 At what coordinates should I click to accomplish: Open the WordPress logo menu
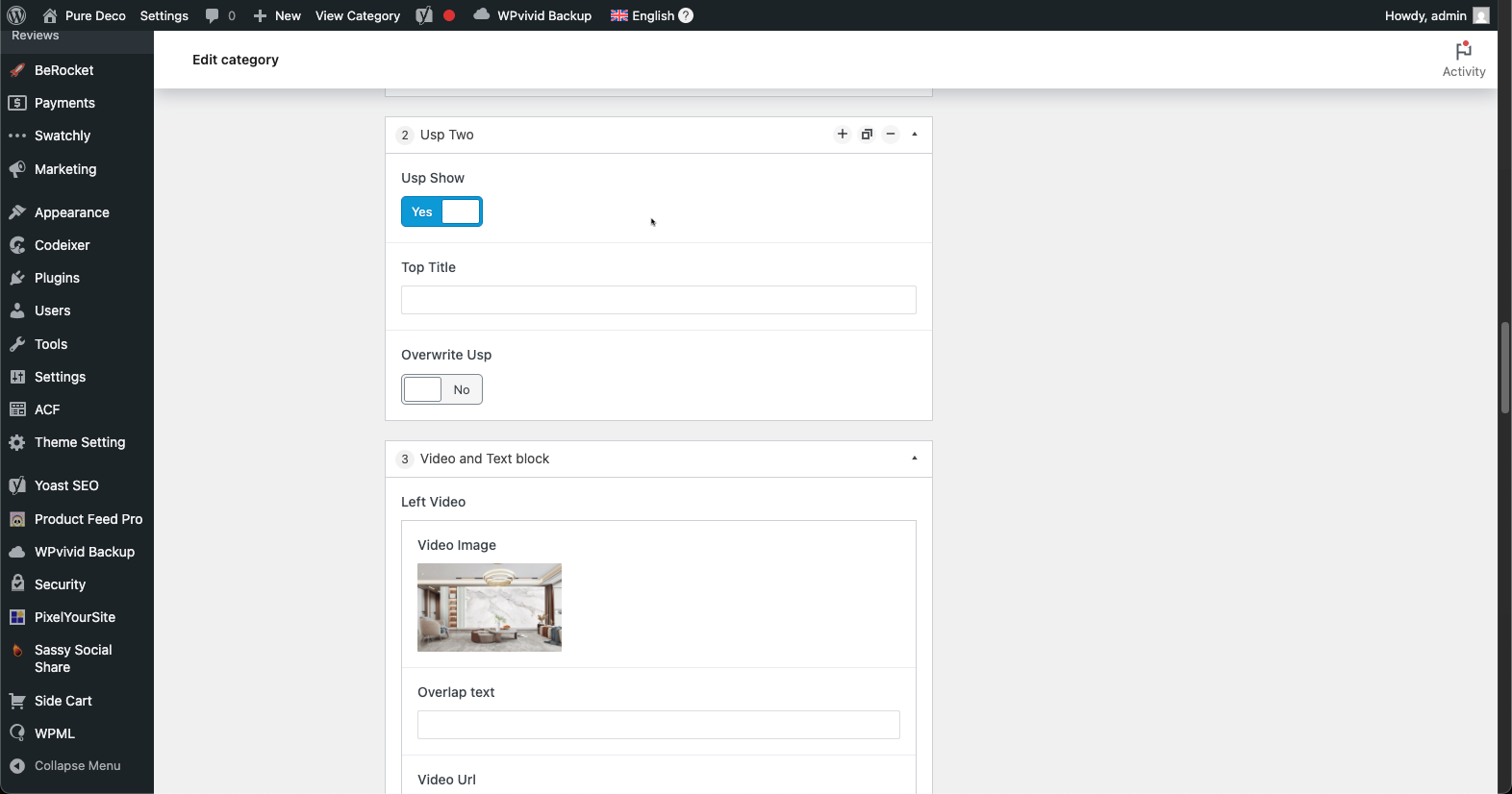[x=16, y=15]
